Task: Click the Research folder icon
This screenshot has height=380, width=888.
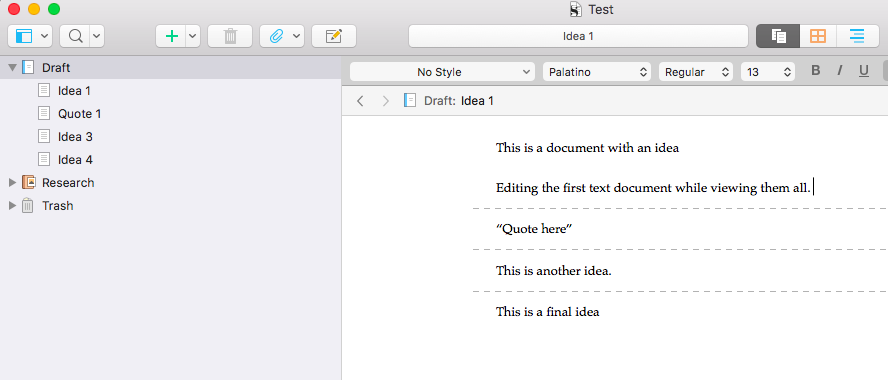Action: (28, 182)
